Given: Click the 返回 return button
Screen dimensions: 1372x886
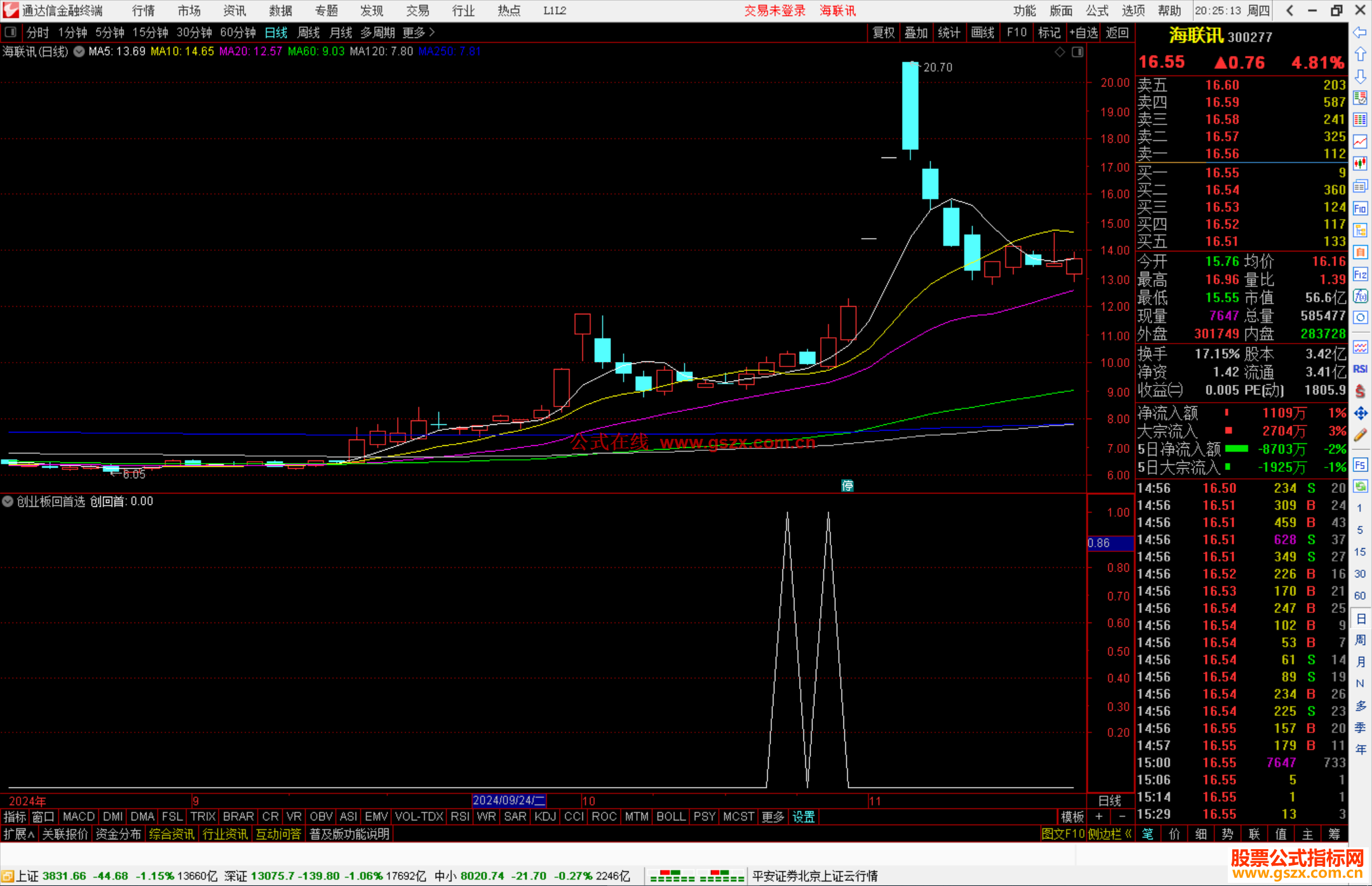Looking at the screenshot, I should (1117, 32).
